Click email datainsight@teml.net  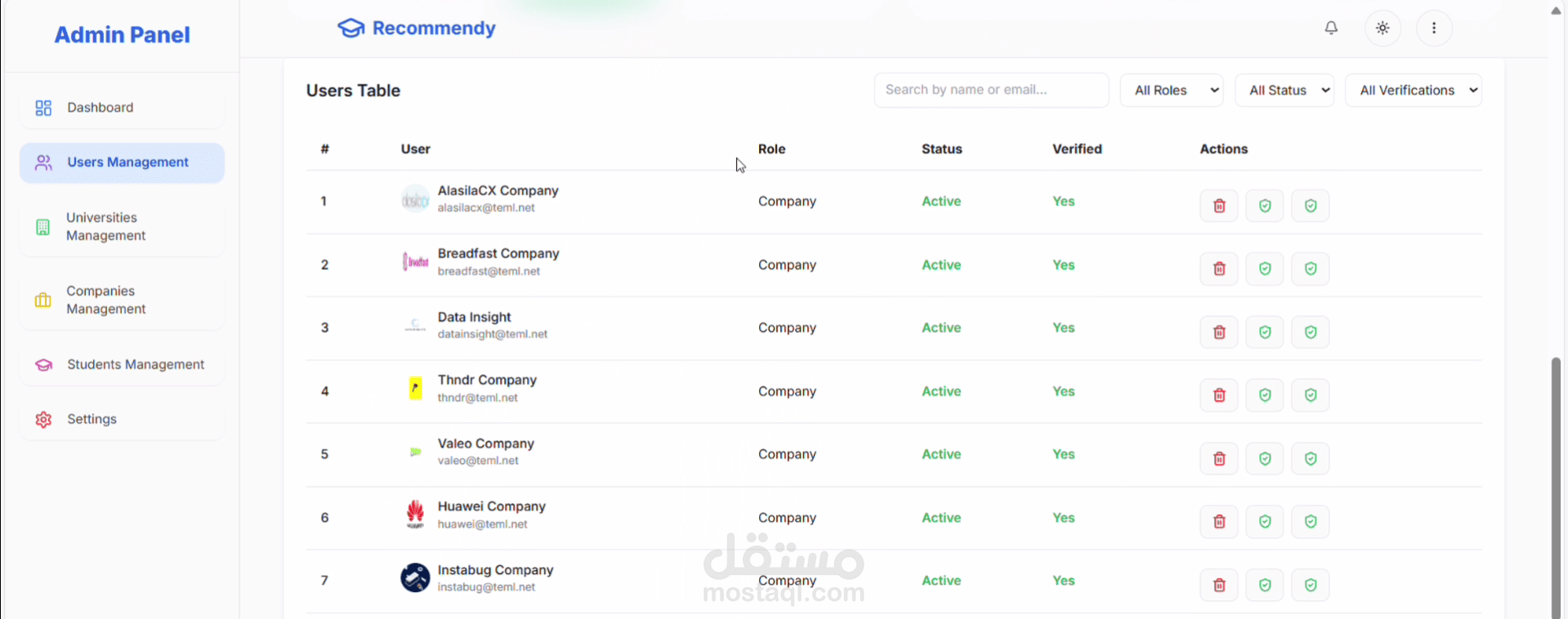[x=493, y=334]
